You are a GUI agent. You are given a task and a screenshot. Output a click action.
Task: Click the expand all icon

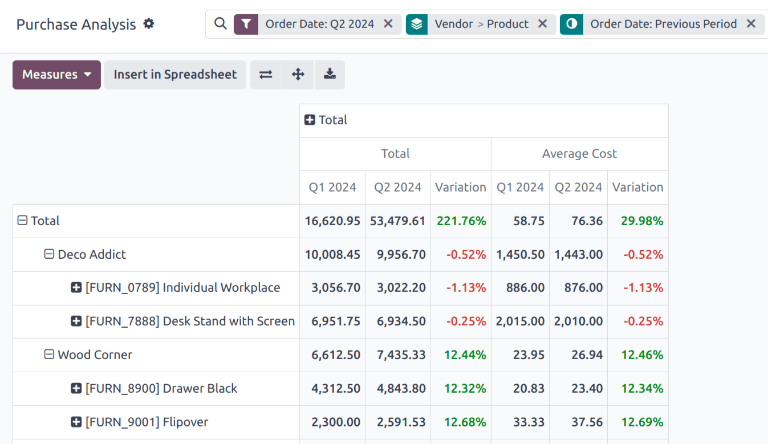tap(297, 74)
